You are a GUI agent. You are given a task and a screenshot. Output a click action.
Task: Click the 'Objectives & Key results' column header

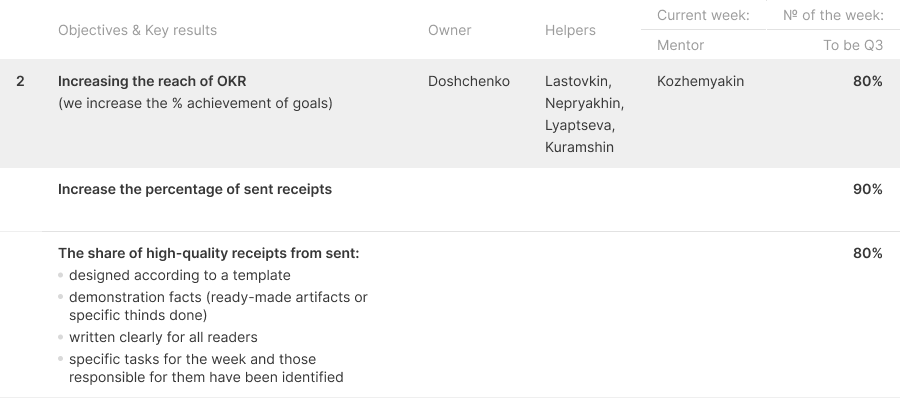pos(137,30)
